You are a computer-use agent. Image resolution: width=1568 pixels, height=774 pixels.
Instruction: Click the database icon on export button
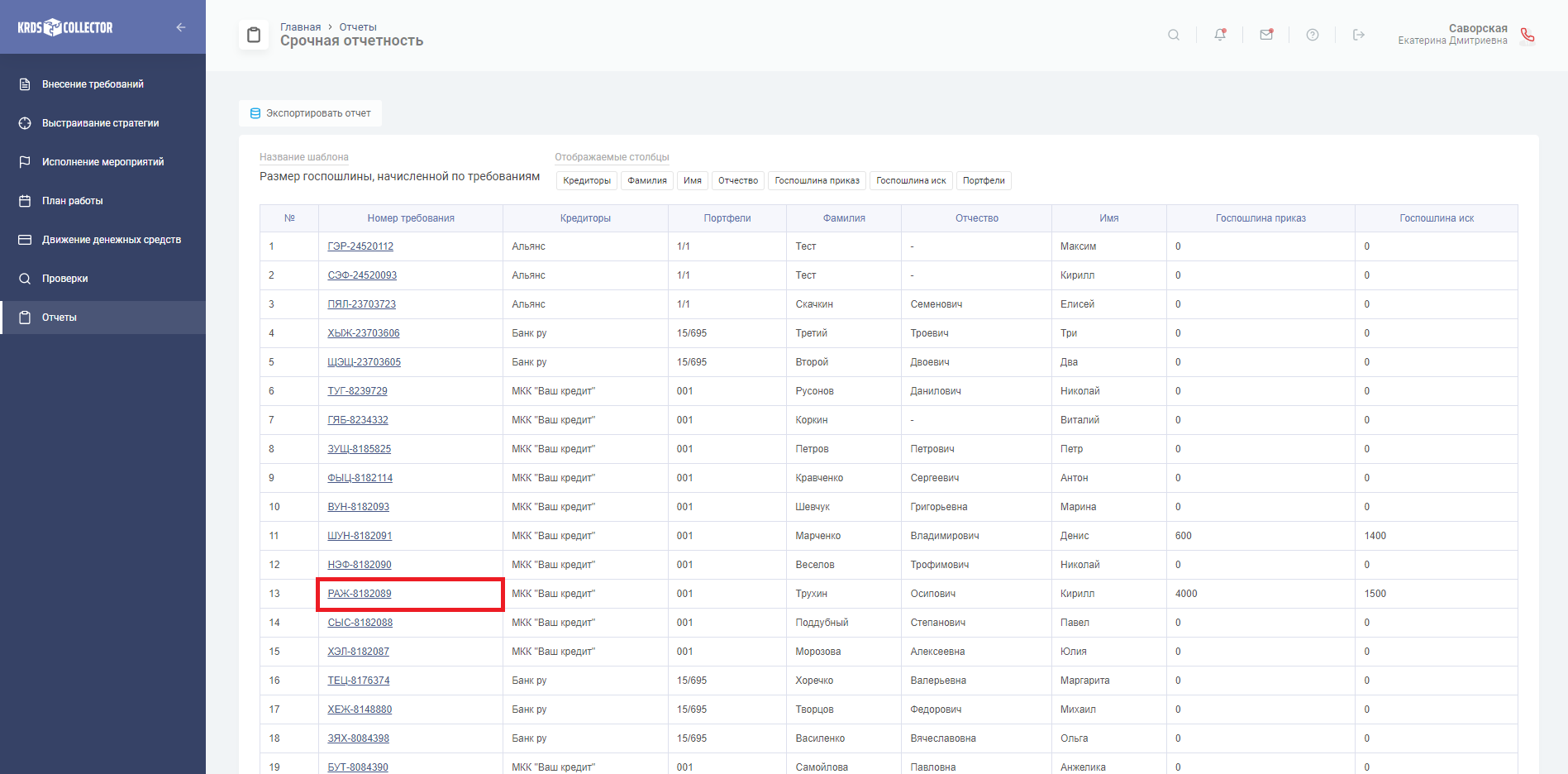[x=255, y=113]
